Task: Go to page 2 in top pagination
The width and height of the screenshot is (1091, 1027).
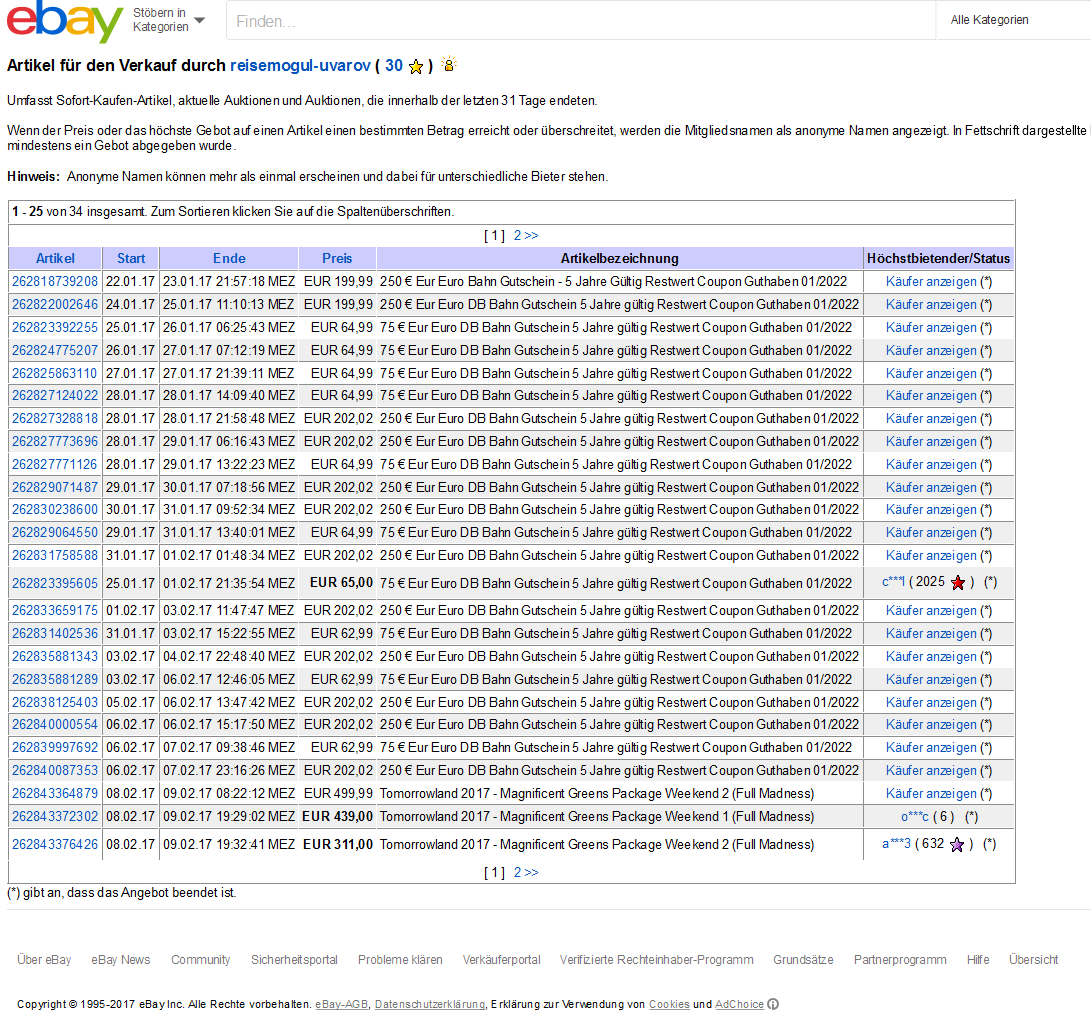Action: [518, 235]
